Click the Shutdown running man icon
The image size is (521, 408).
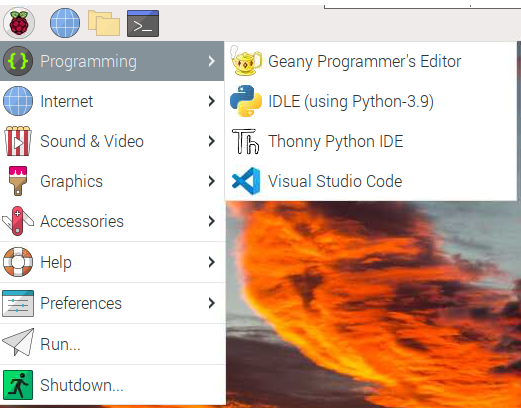point(18,385)
